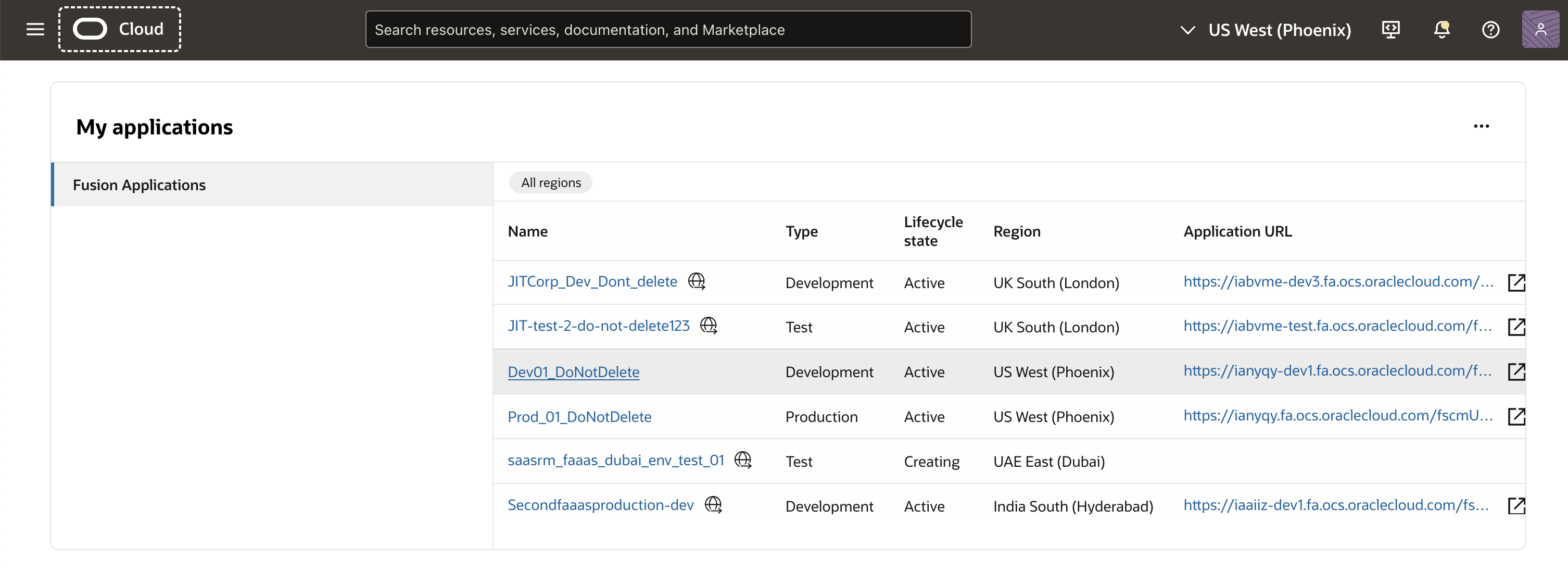The height and width of the screenshot is (571, 1568).
Task: Open the external link icon for Secondfaaasproduction-dev URL
Action: (x=1515, y=505)
